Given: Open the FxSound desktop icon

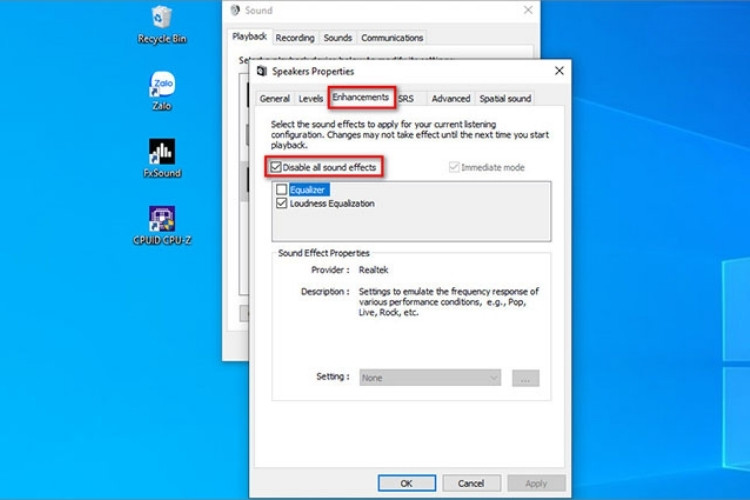Looking at the screenshot, I should tap(161, 152).
